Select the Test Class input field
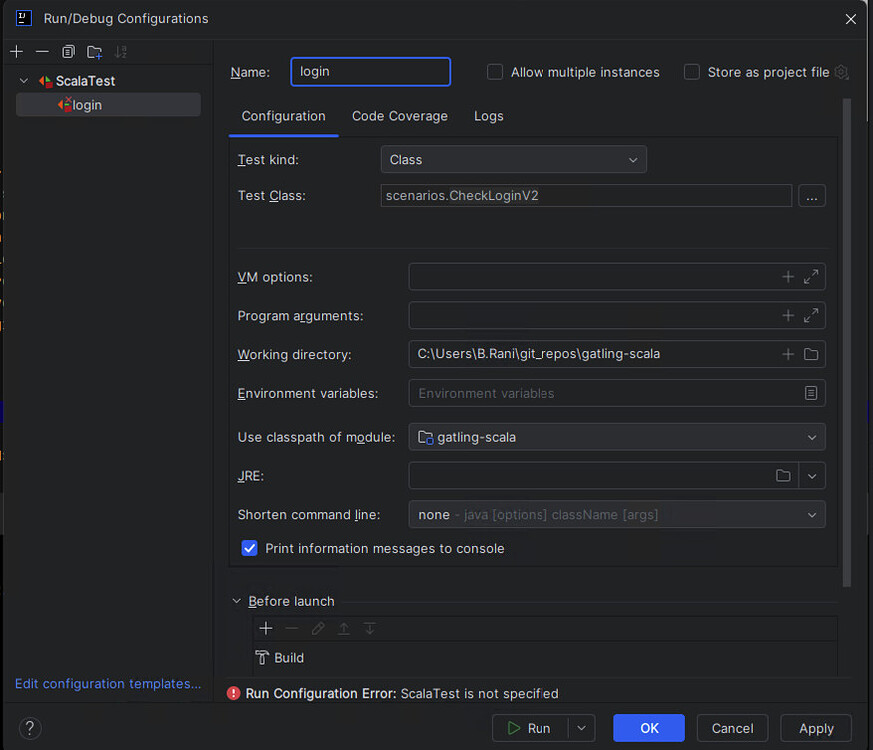Screen dimensions: 873x750 [x=586, y=195]
